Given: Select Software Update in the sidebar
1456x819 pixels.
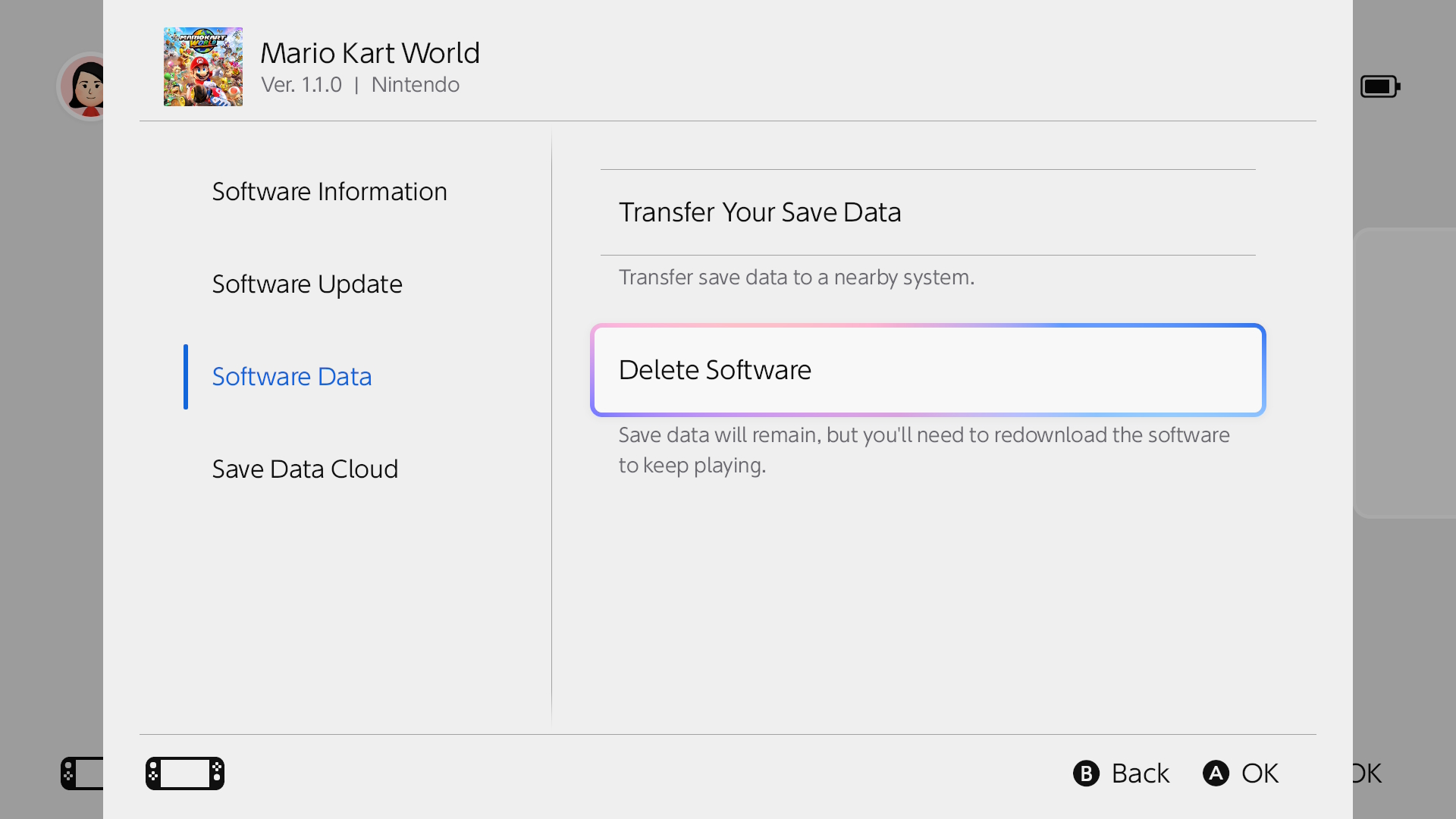Looking at the screenshot, I should click(x=307, y=284).
